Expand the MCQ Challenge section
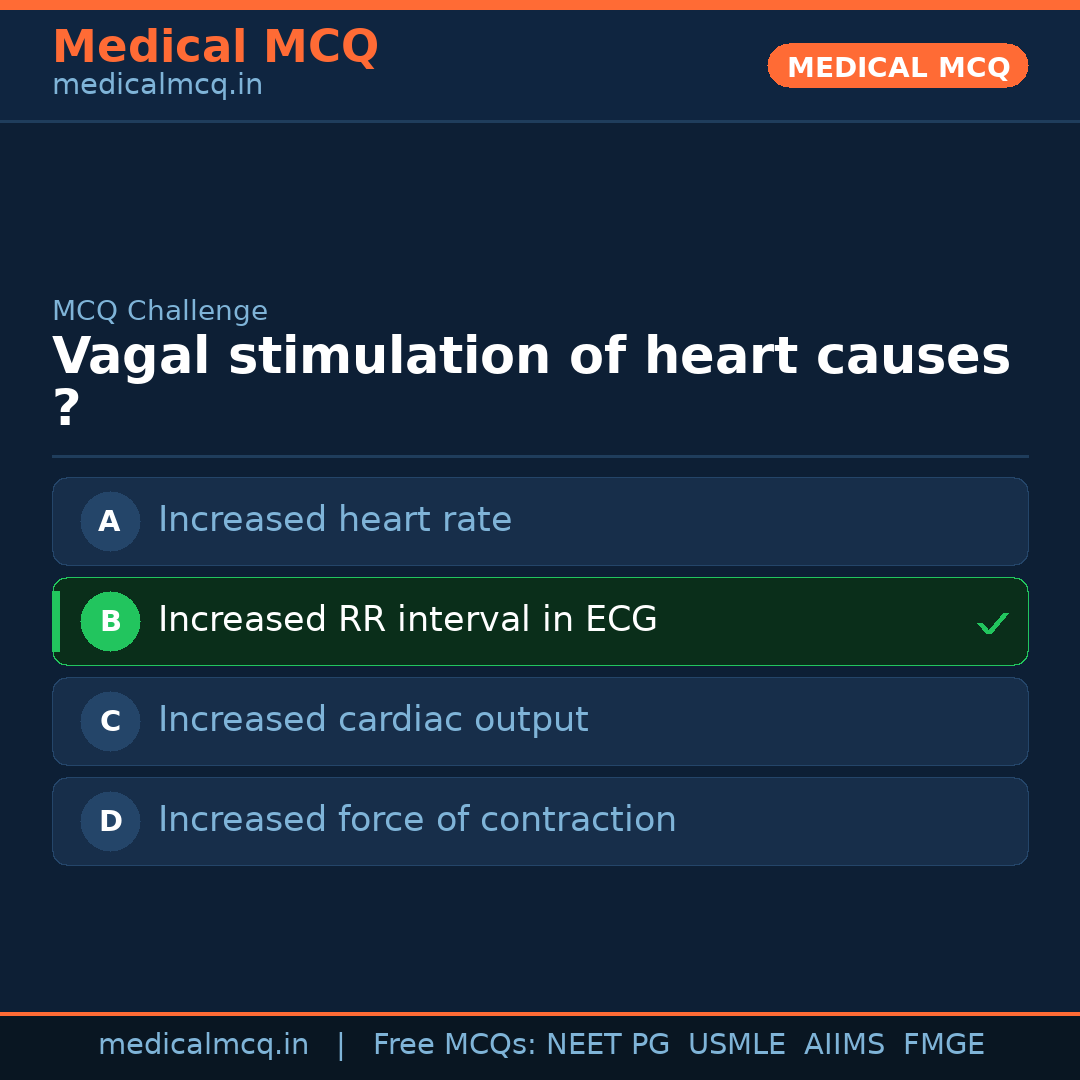The width and height of the screenshot is (1080, 1080). [x=160, y=311]
